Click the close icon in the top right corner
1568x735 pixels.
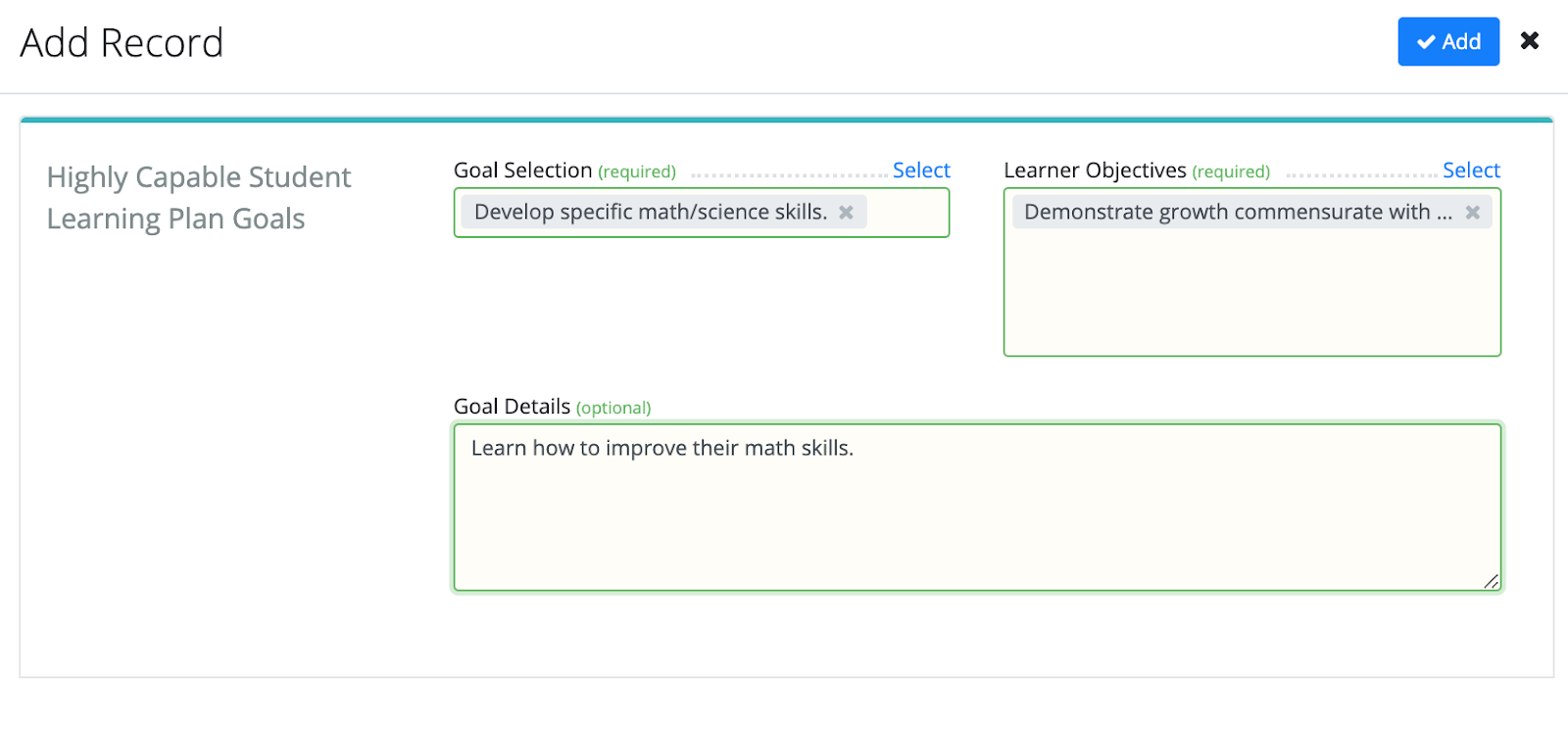(x=1530, y=40)
